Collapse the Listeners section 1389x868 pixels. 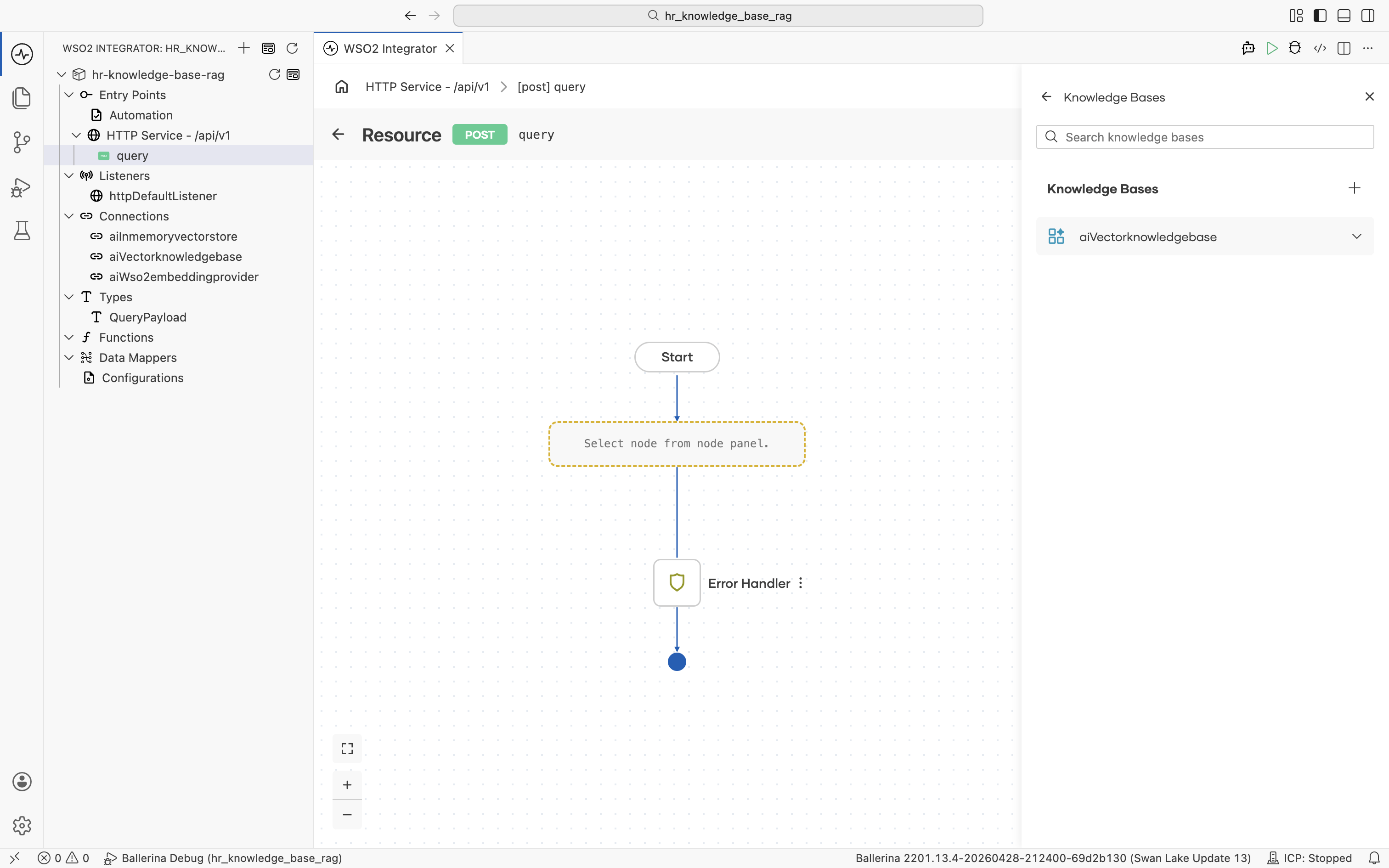[x=69, y=175]
